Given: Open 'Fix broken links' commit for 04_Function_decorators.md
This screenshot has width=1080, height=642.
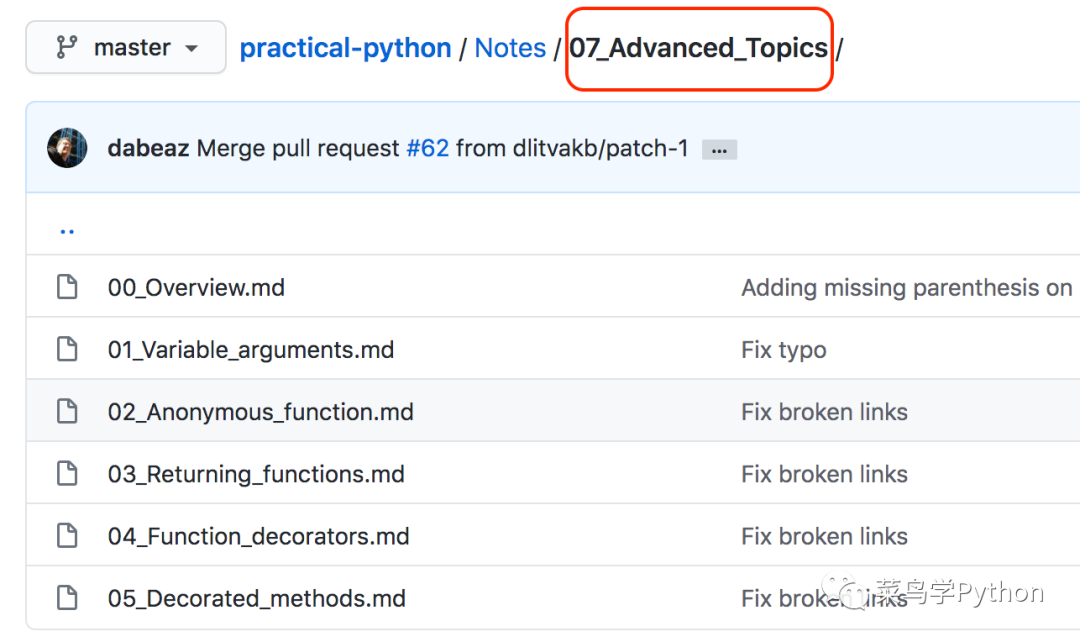Looking at the screenshot, I should coord(824,536).
